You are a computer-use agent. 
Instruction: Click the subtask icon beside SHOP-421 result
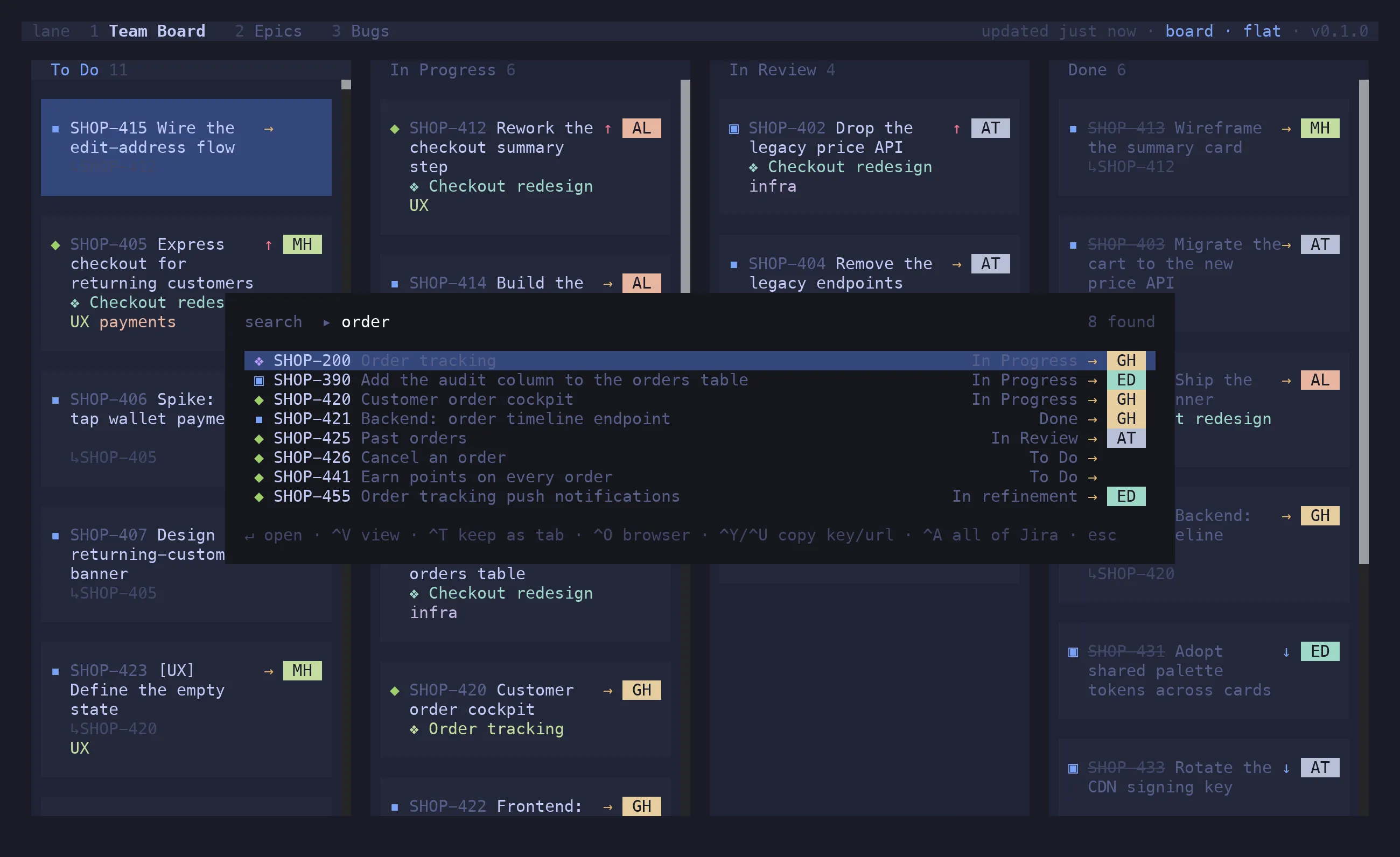(259, 420)
